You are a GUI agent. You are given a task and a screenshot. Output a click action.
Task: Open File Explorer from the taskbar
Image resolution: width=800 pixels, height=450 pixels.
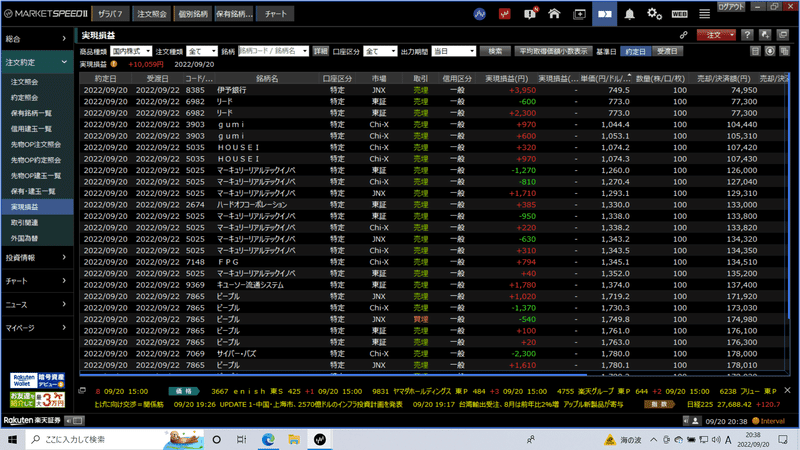pyautogui.click(x=294, y=439)
